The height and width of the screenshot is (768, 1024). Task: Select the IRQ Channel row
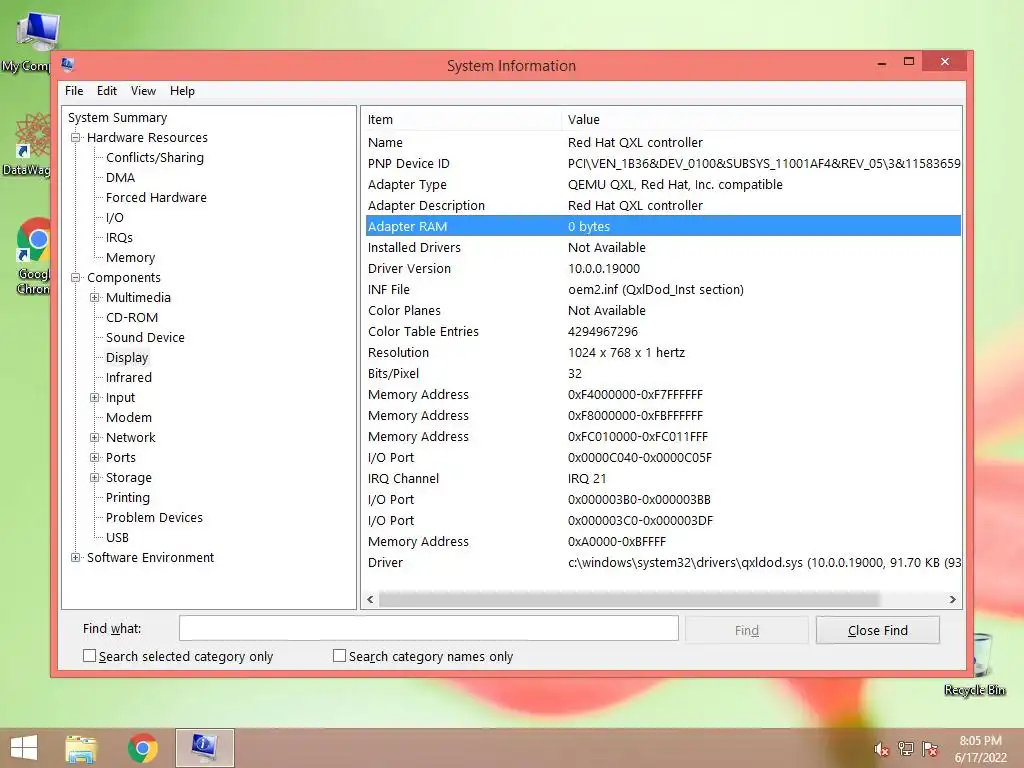pyautogui.click(x=663, y=478)
